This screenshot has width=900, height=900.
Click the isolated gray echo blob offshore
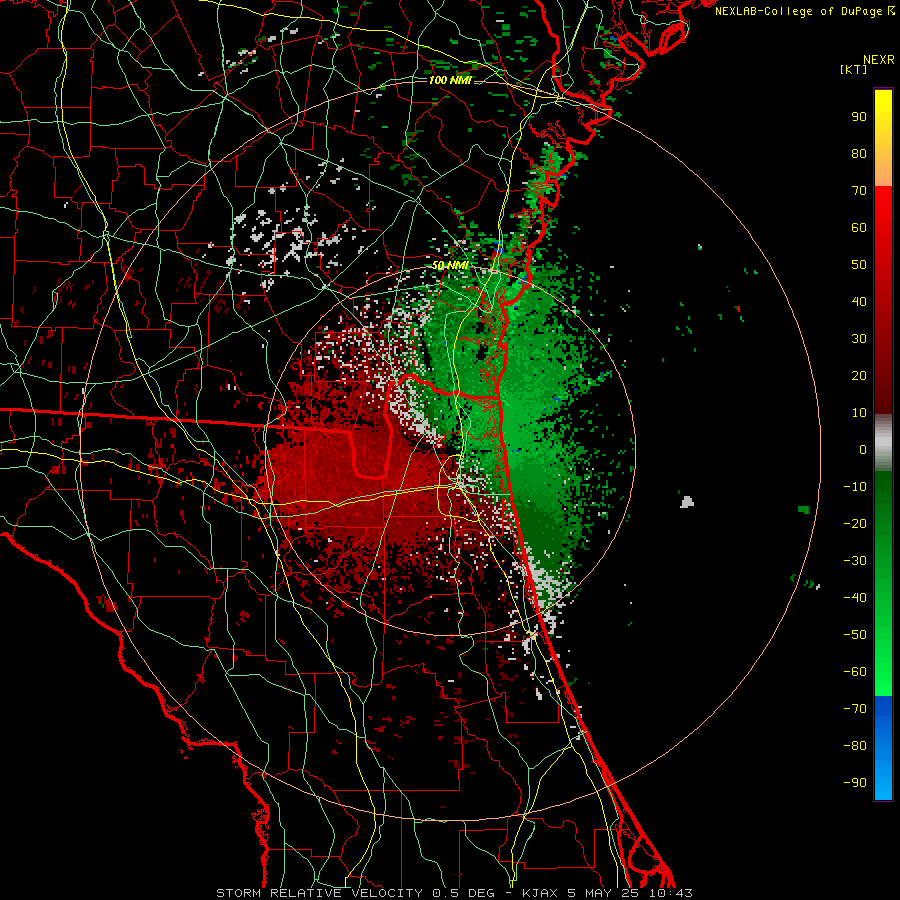click(x=687, y=502)
